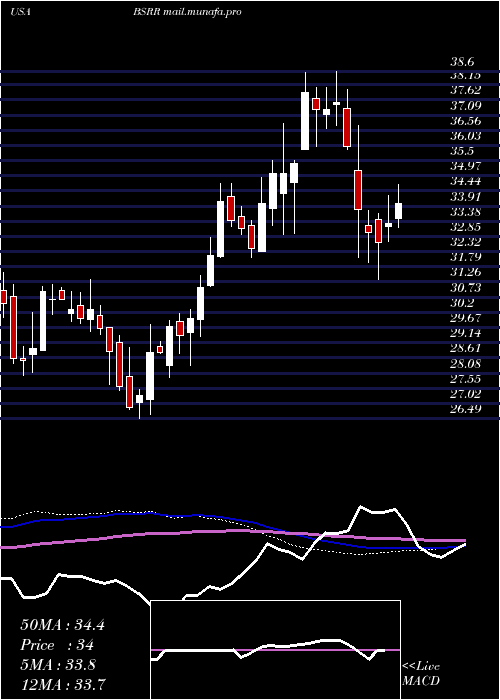
Task: Click the 29.14 price axis label
Action: 466,333
